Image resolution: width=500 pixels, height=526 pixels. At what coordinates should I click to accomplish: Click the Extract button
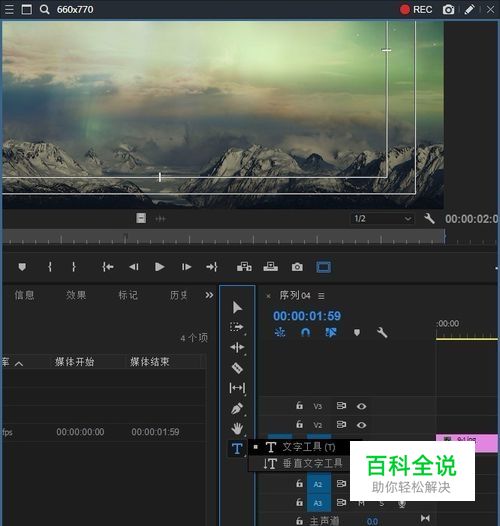[270, 267]
